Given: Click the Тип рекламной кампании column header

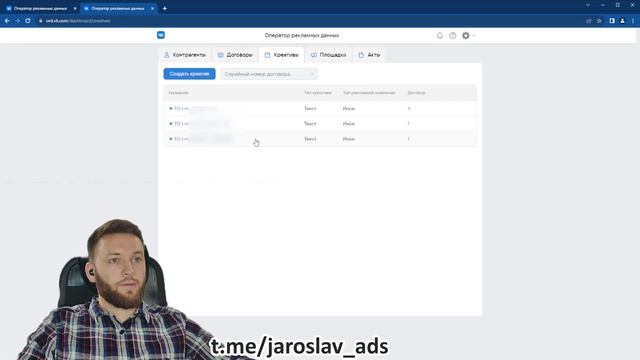Looking at the screenshot, I should click(369, 93).
